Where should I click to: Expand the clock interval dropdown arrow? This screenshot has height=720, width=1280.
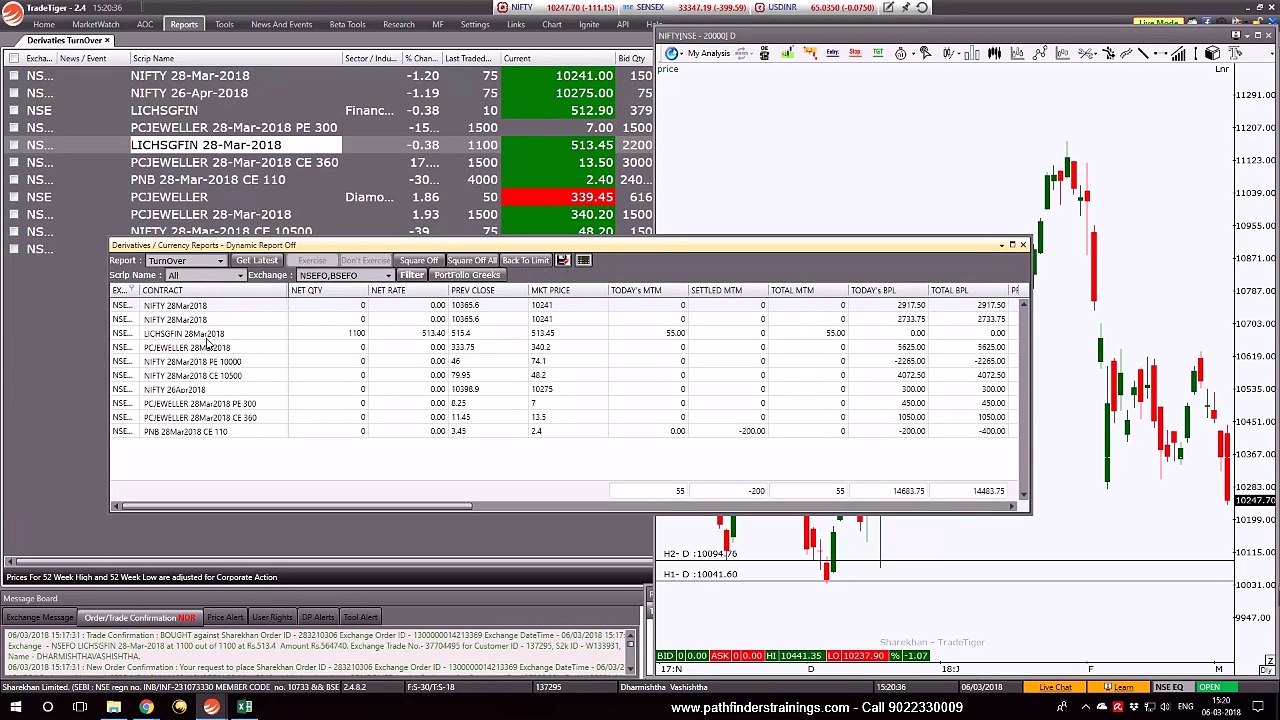tap(913, 54)
